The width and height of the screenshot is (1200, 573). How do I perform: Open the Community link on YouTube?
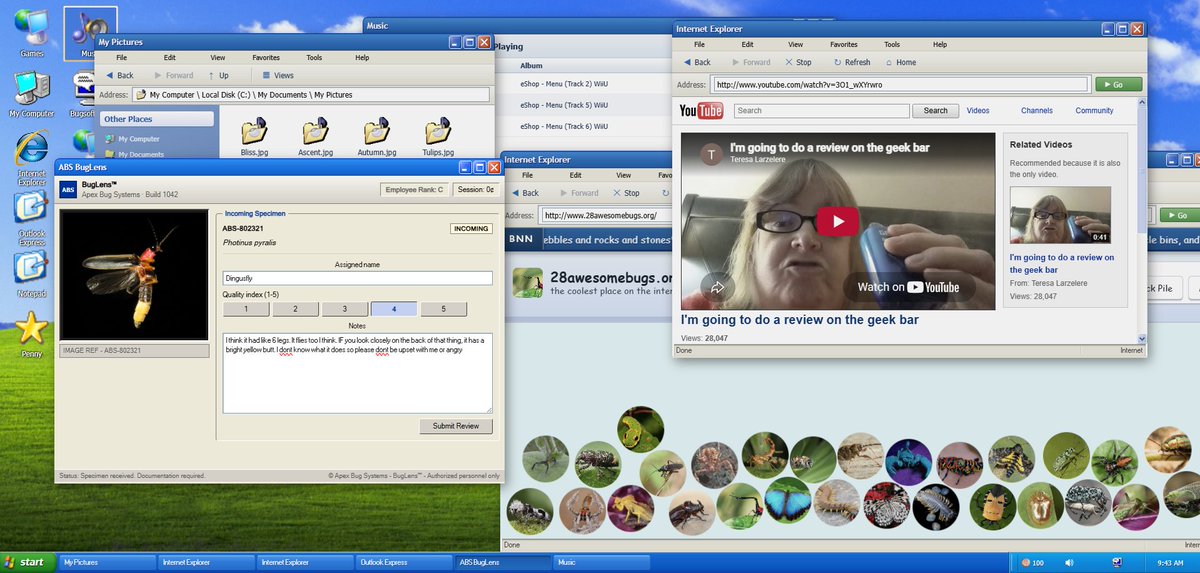click(1095, 111)
